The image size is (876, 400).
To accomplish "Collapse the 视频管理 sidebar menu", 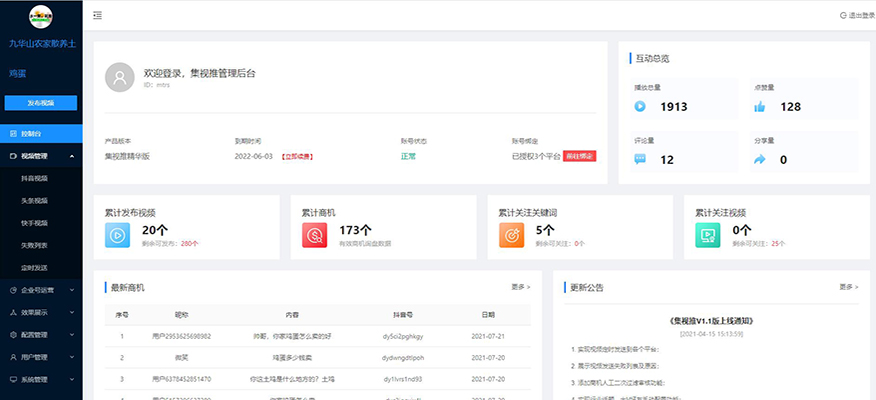I will pos(41,156).
